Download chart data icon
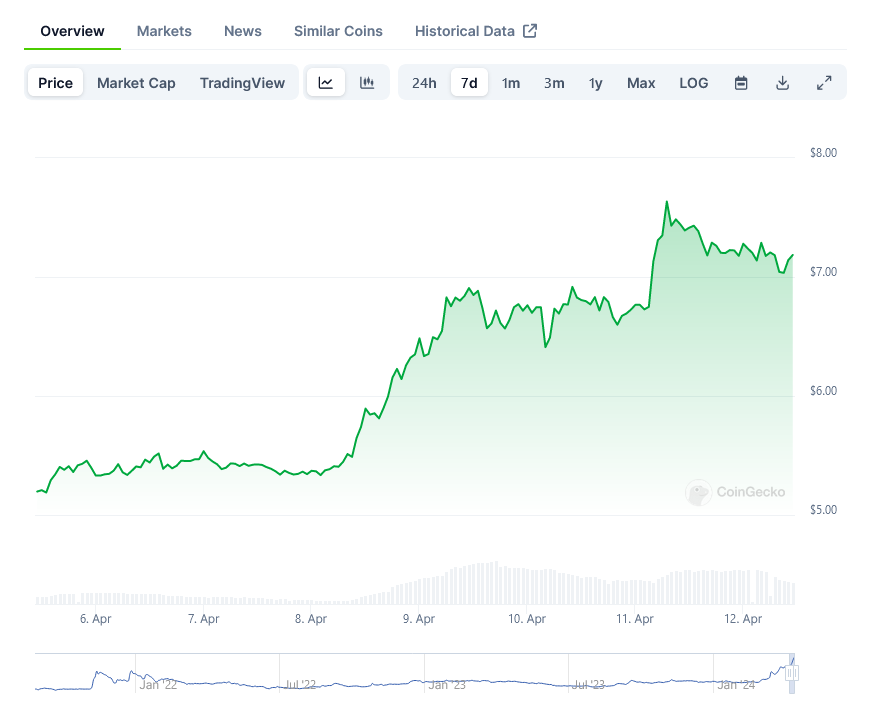Viewport: 878px width, 707px height. tap(783, 83)
